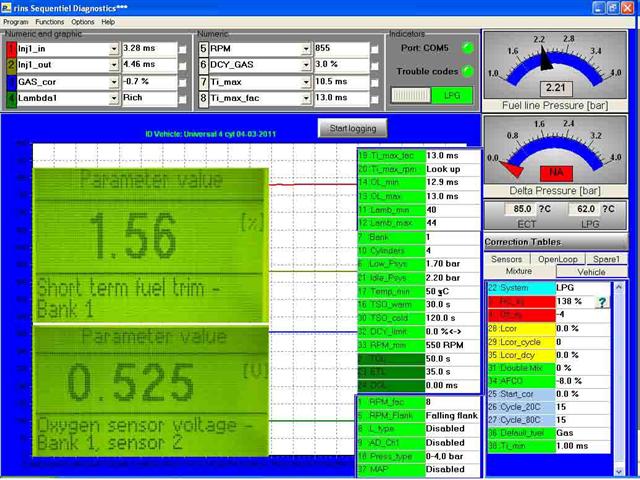This screenshot has width=640, height=480.
Task: Open the Functions menu
Action: point(49,22)
